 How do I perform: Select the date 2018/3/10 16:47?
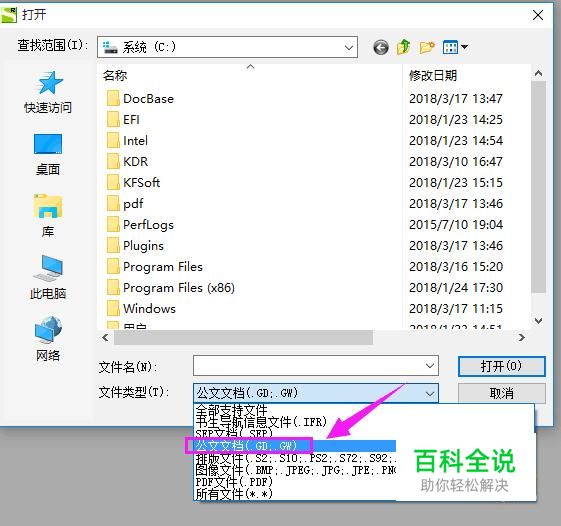pyautogui.click(x=456, y=161)
